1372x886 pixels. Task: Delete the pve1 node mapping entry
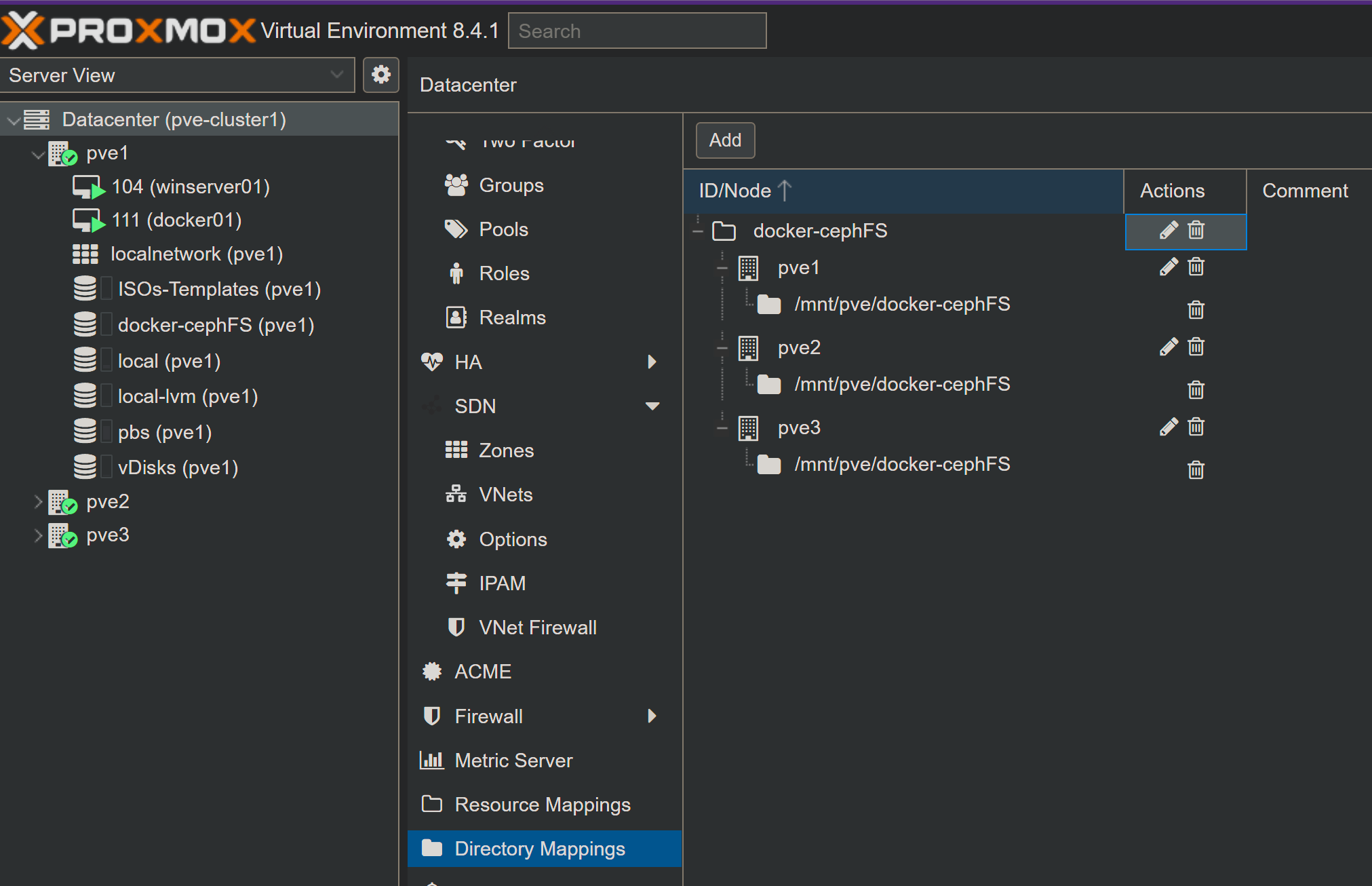coord(1196,267)
